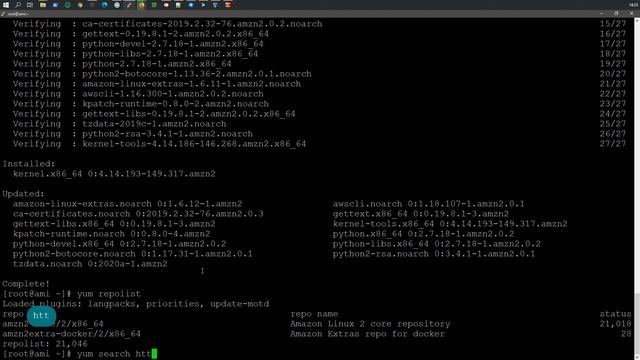Viewport: 640px width, 360px height.
Task: Click the 'Complete!' message
Action: click(26, 284)
